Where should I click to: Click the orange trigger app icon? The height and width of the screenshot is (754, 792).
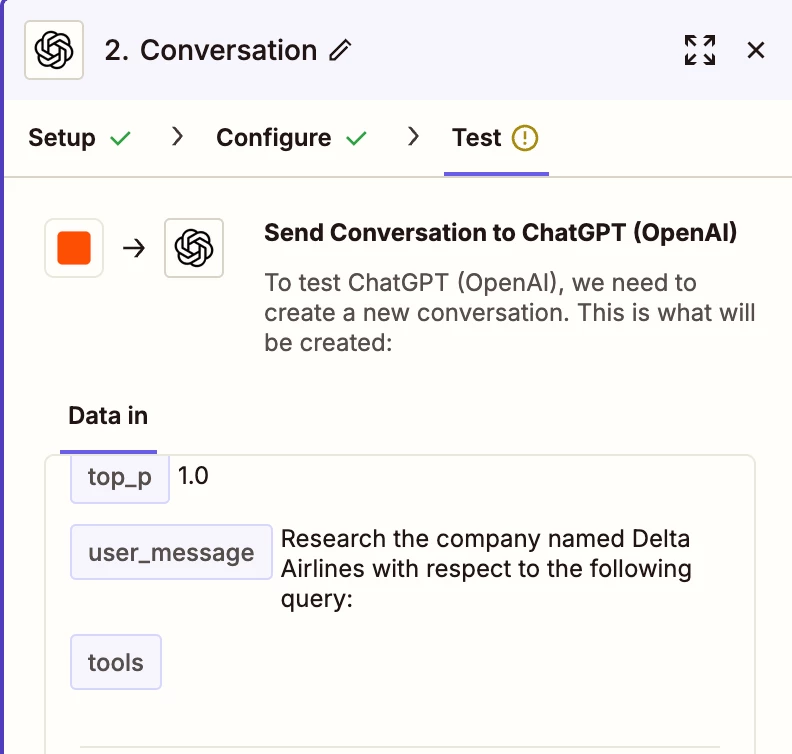click(74, 248)
